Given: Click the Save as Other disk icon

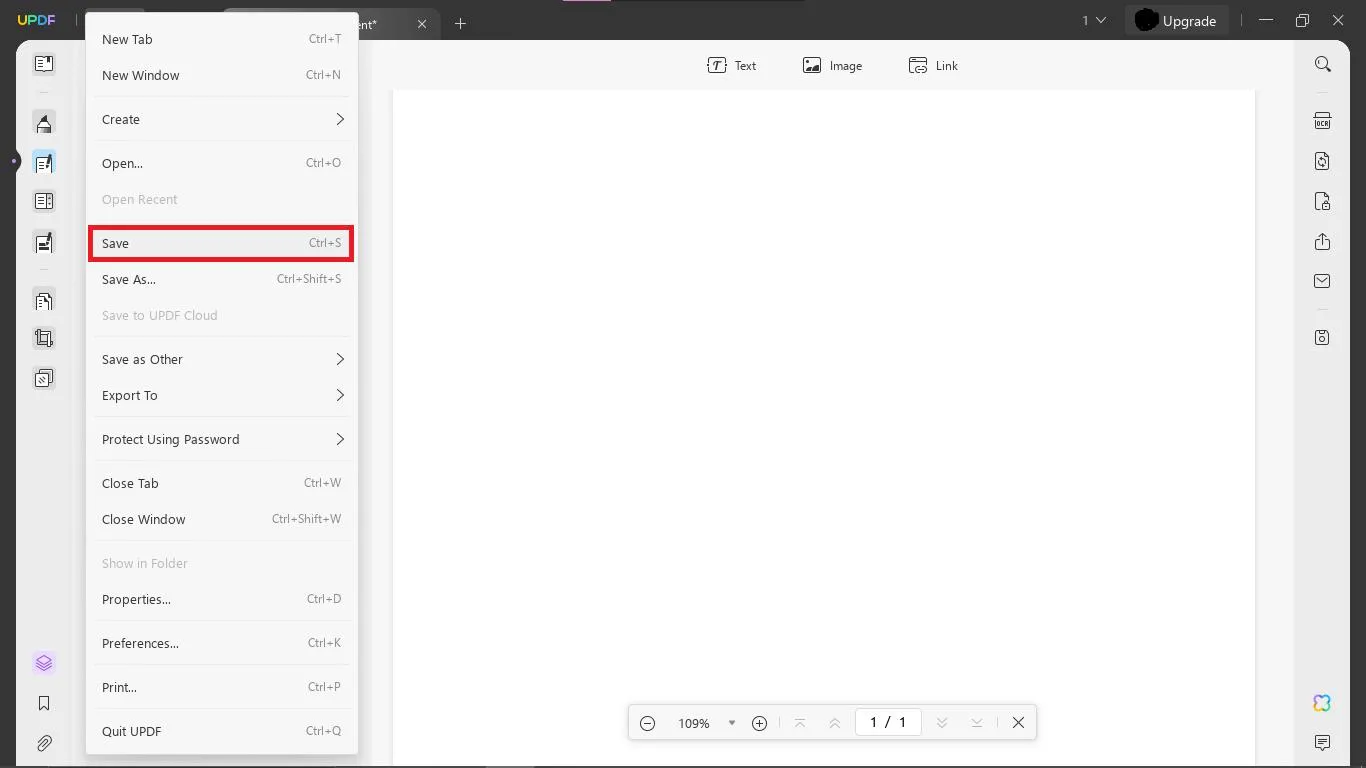Looking at the screenshot, I should tap(1322, 338).
